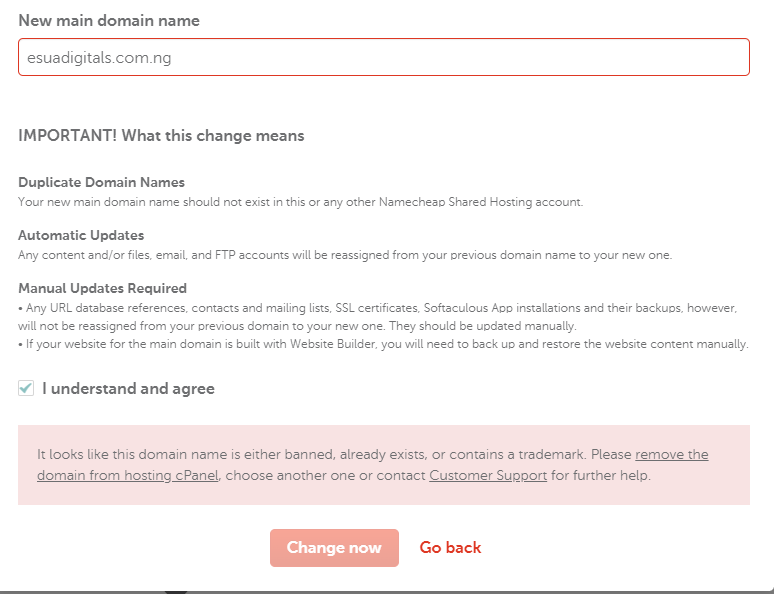Click the Softaculous App installations bullet text
The image size is (774, 594).
(x=378, y=317)
